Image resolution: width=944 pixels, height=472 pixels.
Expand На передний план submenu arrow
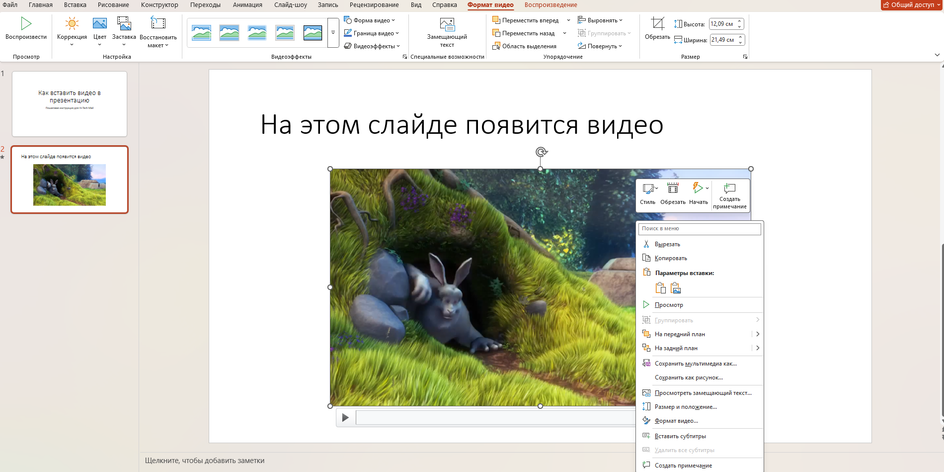(x=757, y=334)
